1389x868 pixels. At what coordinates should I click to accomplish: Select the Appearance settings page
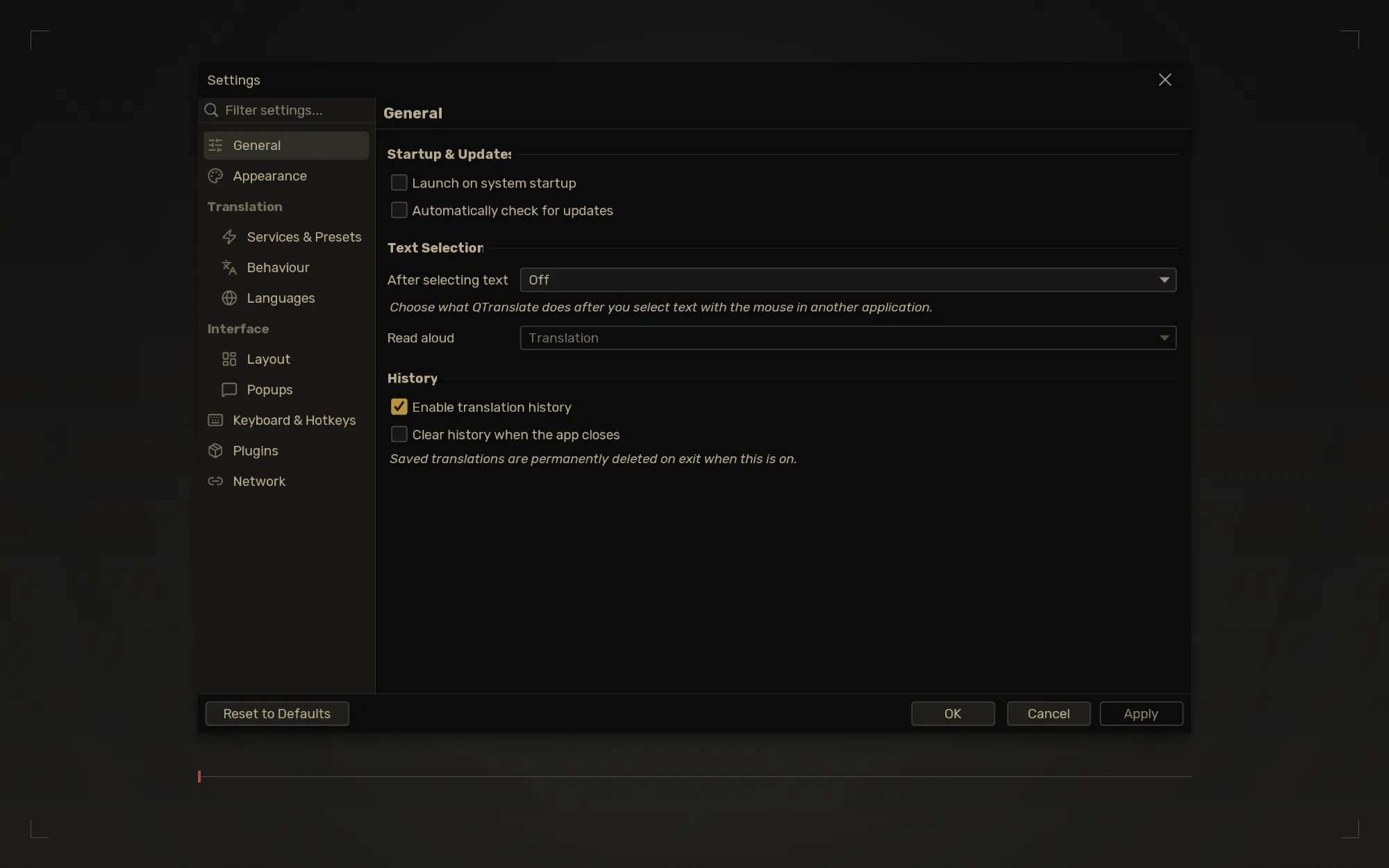(286, 176)
